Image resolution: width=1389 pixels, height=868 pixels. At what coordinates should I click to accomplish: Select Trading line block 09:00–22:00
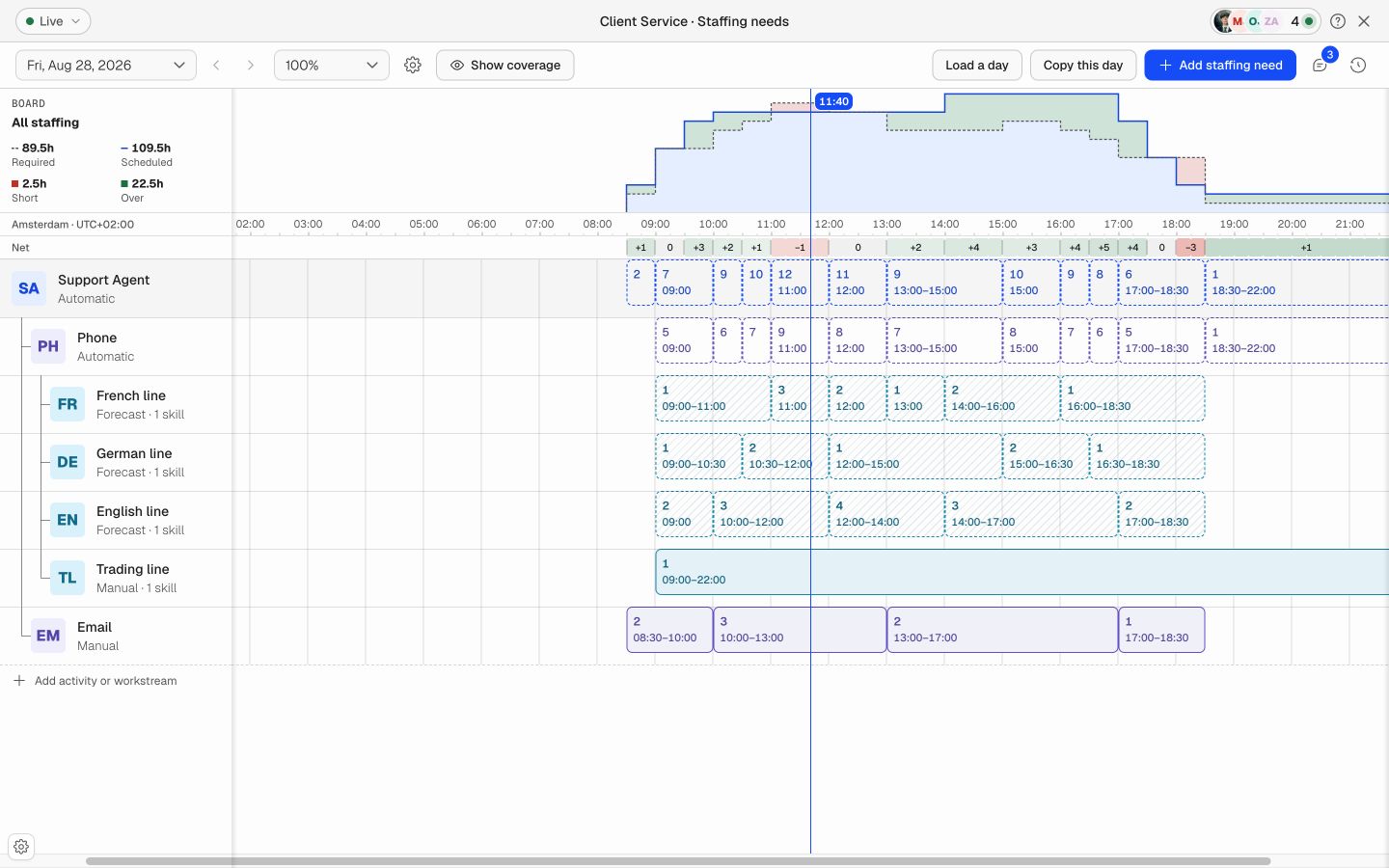(1021, 572)
